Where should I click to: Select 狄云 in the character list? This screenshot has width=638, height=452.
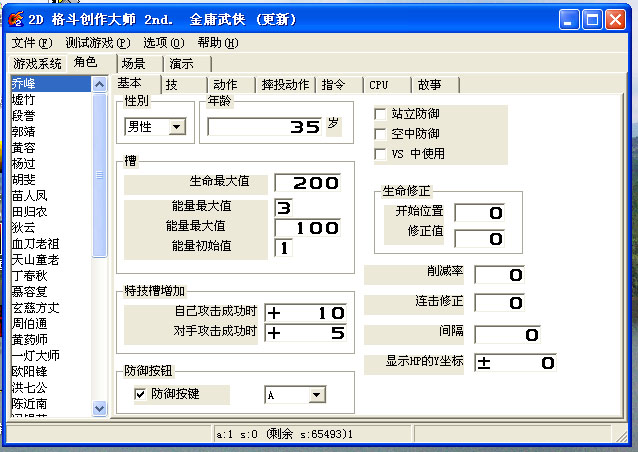[50, 227]
